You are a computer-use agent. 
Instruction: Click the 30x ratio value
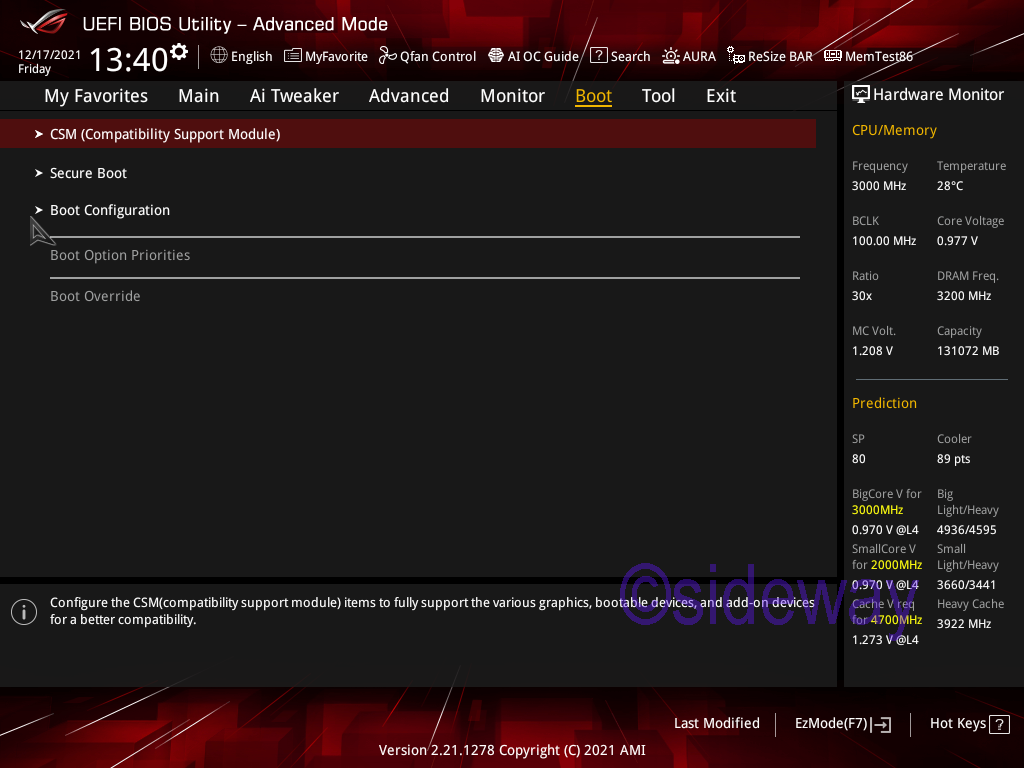tap(862, 296)
